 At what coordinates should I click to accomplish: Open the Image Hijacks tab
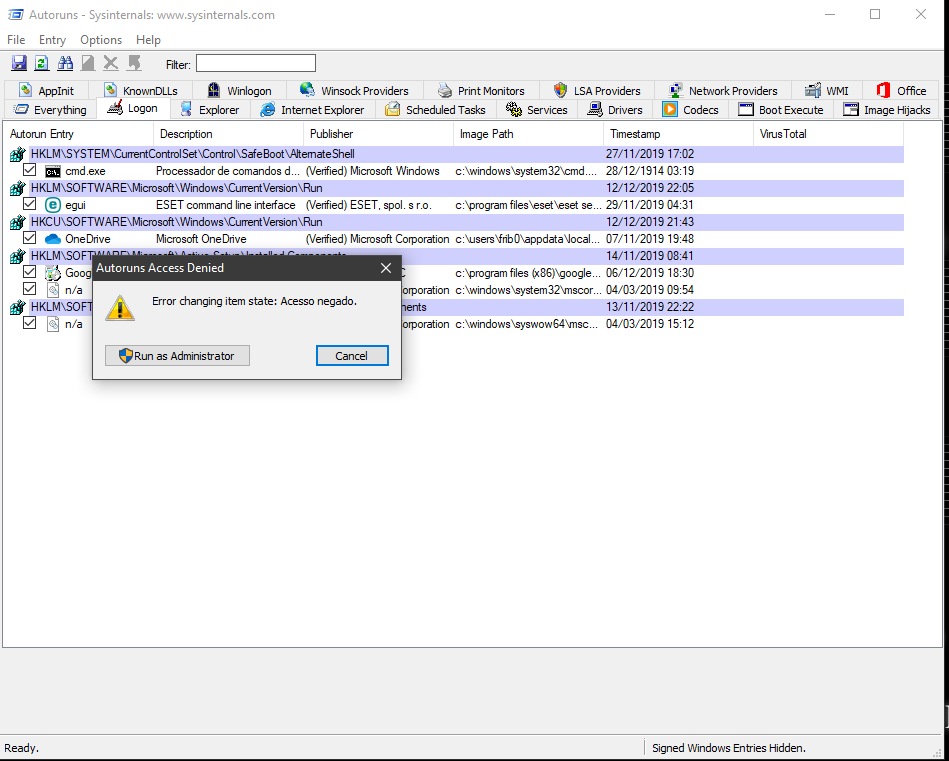point(886,110)
